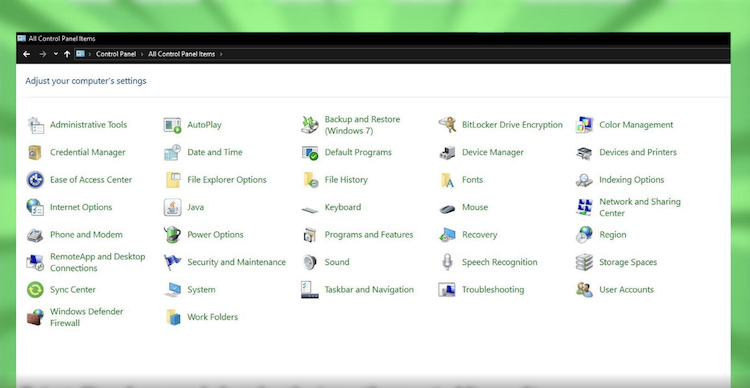Open the Storage Spaces icon

click(584, 262)
